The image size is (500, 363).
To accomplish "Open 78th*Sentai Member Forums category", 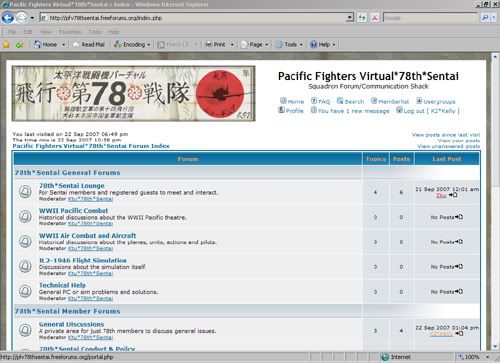I will click(x=67, y=311).
